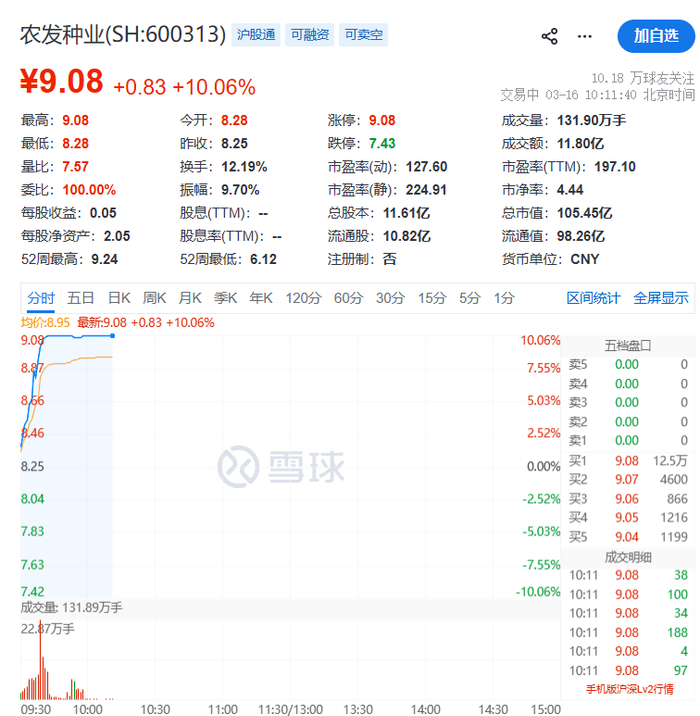Image resolution: width=700 pixels, height=716 pixels.
Task: Click the 卖1 row price 0.00
Action: (626, 440)
